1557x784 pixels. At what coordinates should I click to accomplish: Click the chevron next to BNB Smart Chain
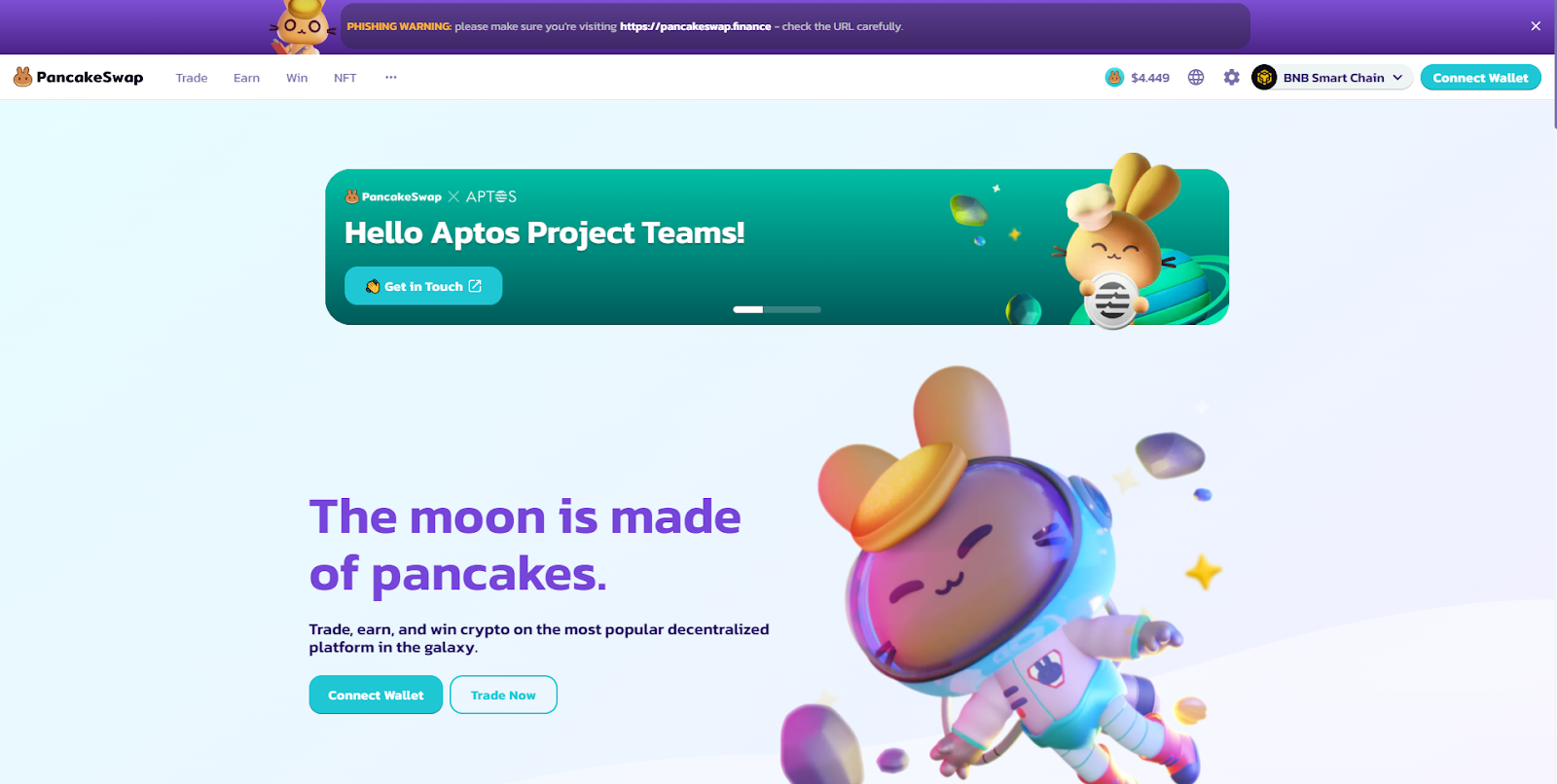1397,77
